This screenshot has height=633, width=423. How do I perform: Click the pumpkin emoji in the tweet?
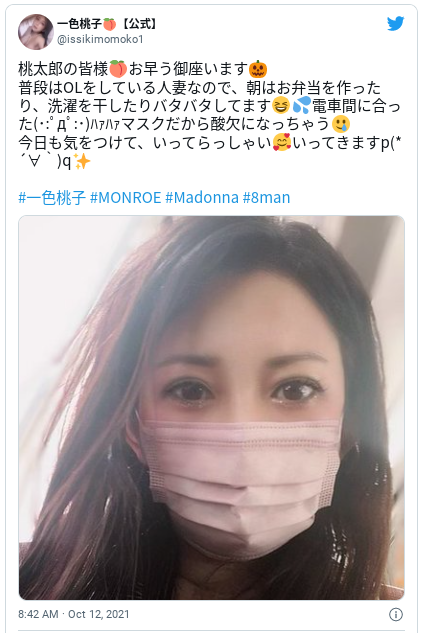[x=258, y=69]
